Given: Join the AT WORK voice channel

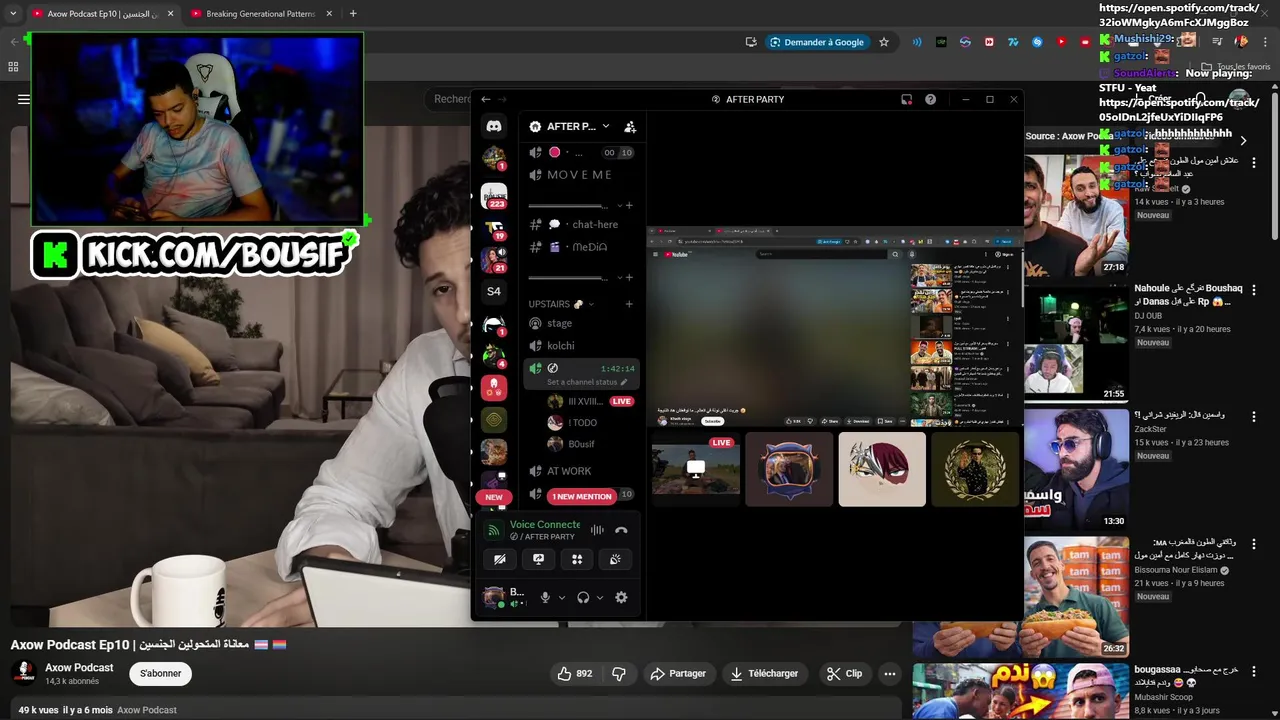Looking at the screenshot, I should [x=580, y=471].
